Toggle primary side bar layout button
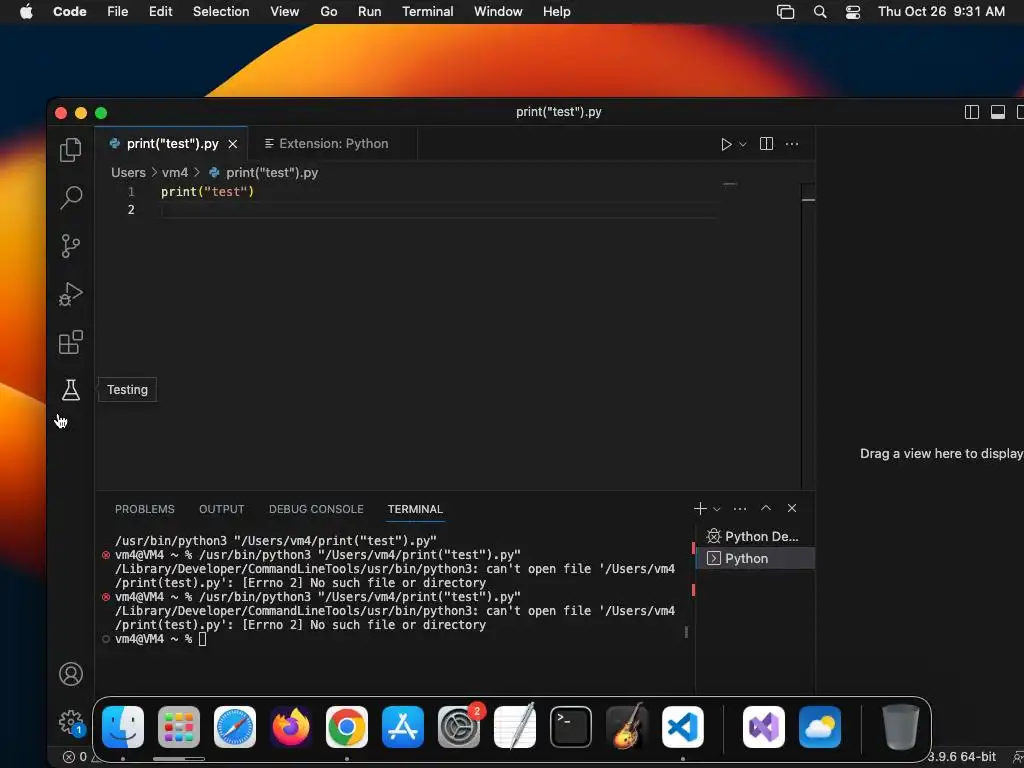Image resolution: width=1024 pixels, height=768 pixels. [971, 112]
